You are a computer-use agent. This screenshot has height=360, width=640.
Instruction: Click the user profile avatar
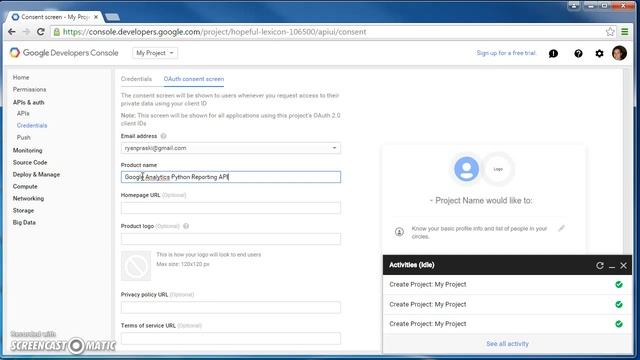pyautogui.click(x=619, y=53)
